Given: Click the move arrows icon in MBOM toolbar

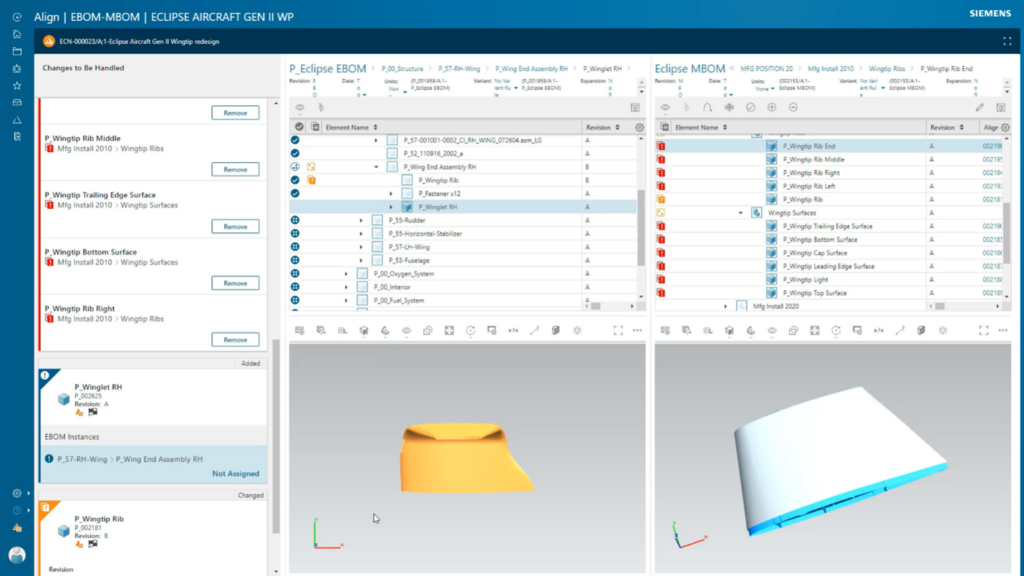Looking at the screenshot, I should click(729, 107).
